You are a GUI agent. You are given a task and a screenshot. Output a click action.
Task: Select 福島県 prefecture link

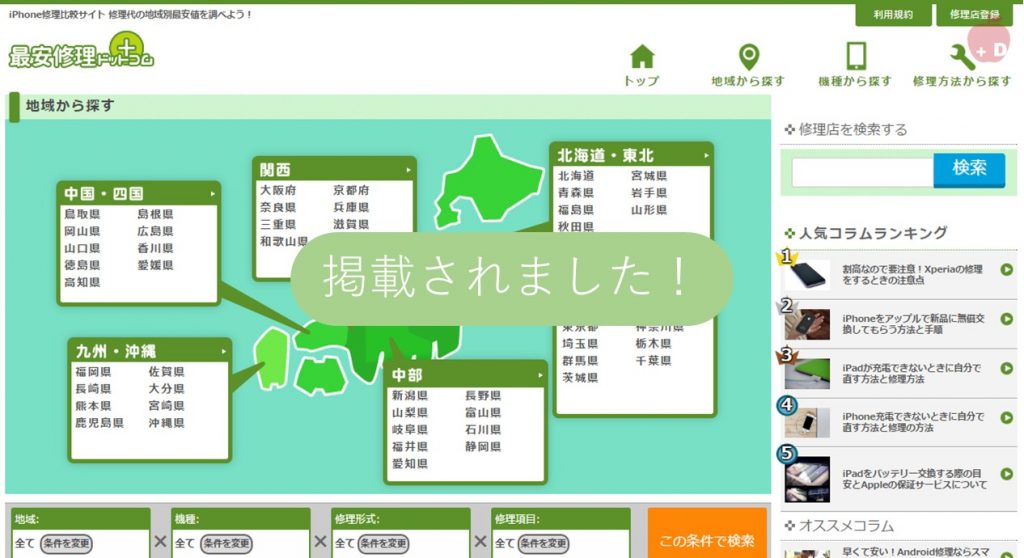576,210
